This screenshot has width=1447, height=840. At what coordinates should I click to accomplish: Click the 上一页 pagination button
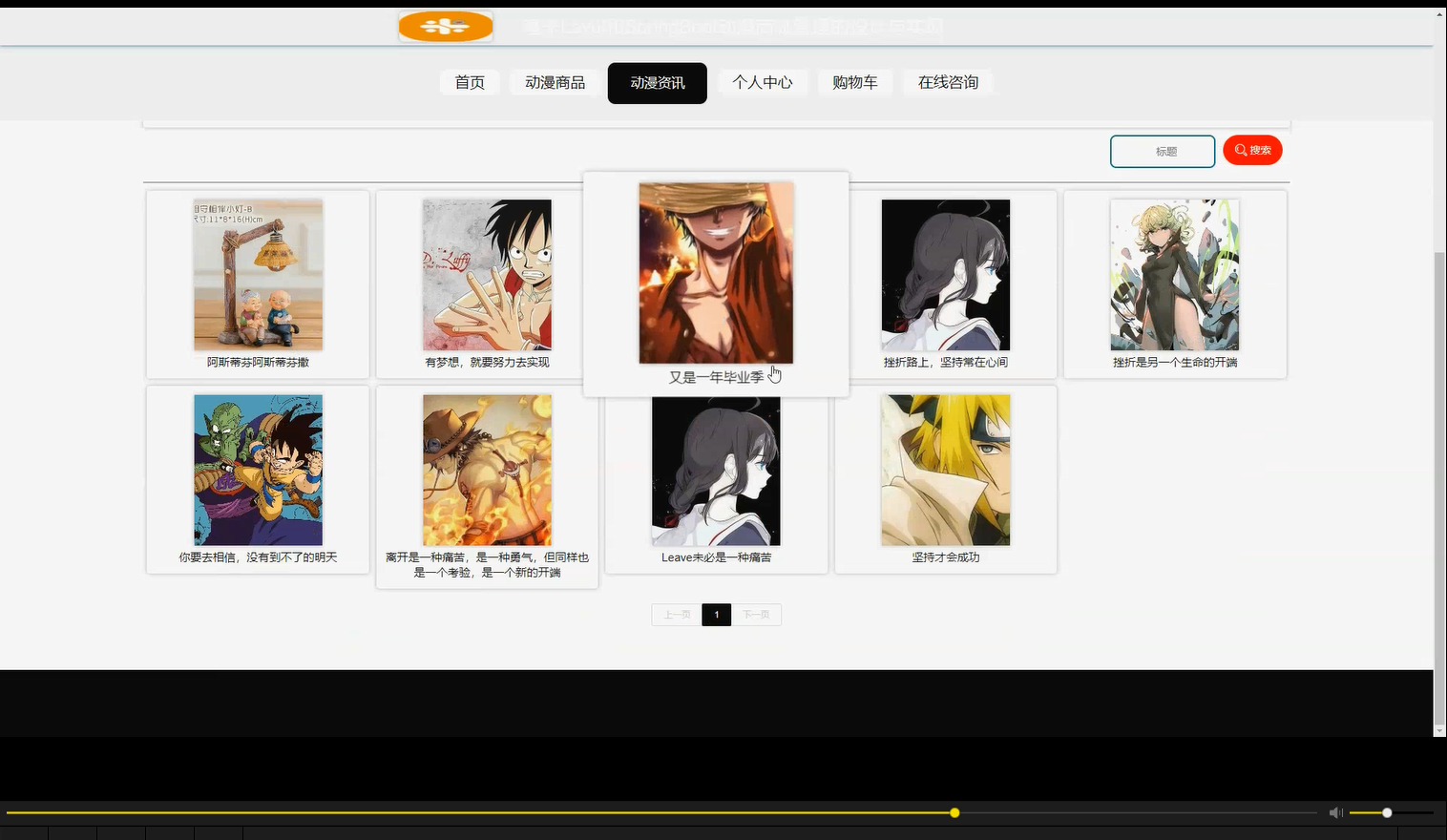point(675,614)
